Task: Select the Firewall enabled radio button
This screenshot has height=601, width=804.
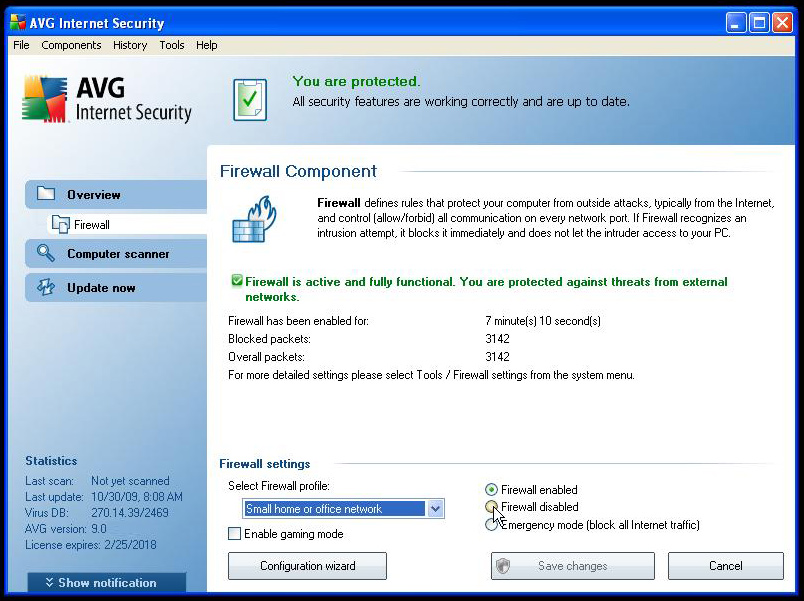Action: [491, 490]
